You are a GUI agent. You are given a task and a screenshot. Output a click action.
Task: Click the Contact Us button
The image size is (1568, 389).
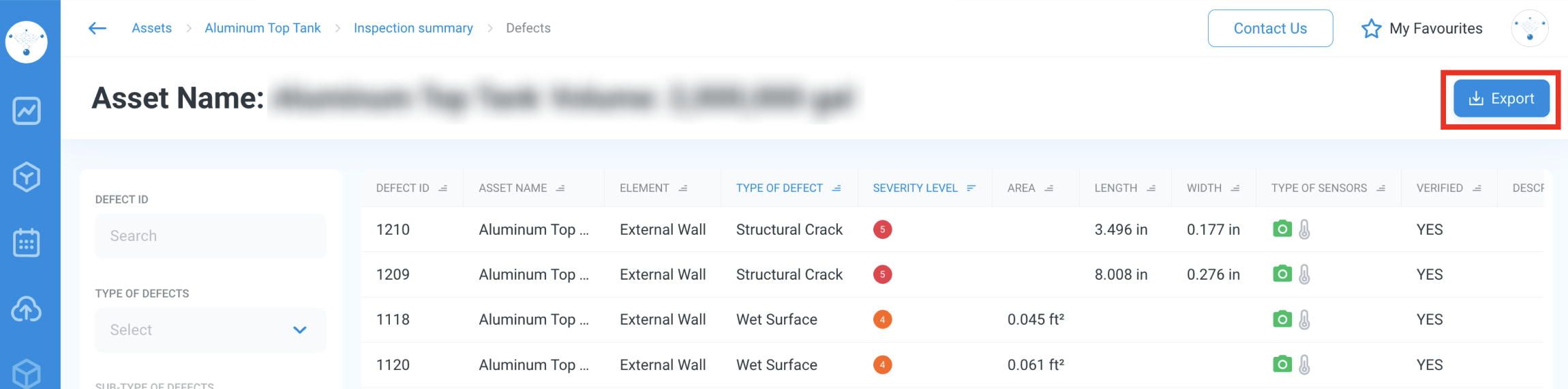(1269, 29)
